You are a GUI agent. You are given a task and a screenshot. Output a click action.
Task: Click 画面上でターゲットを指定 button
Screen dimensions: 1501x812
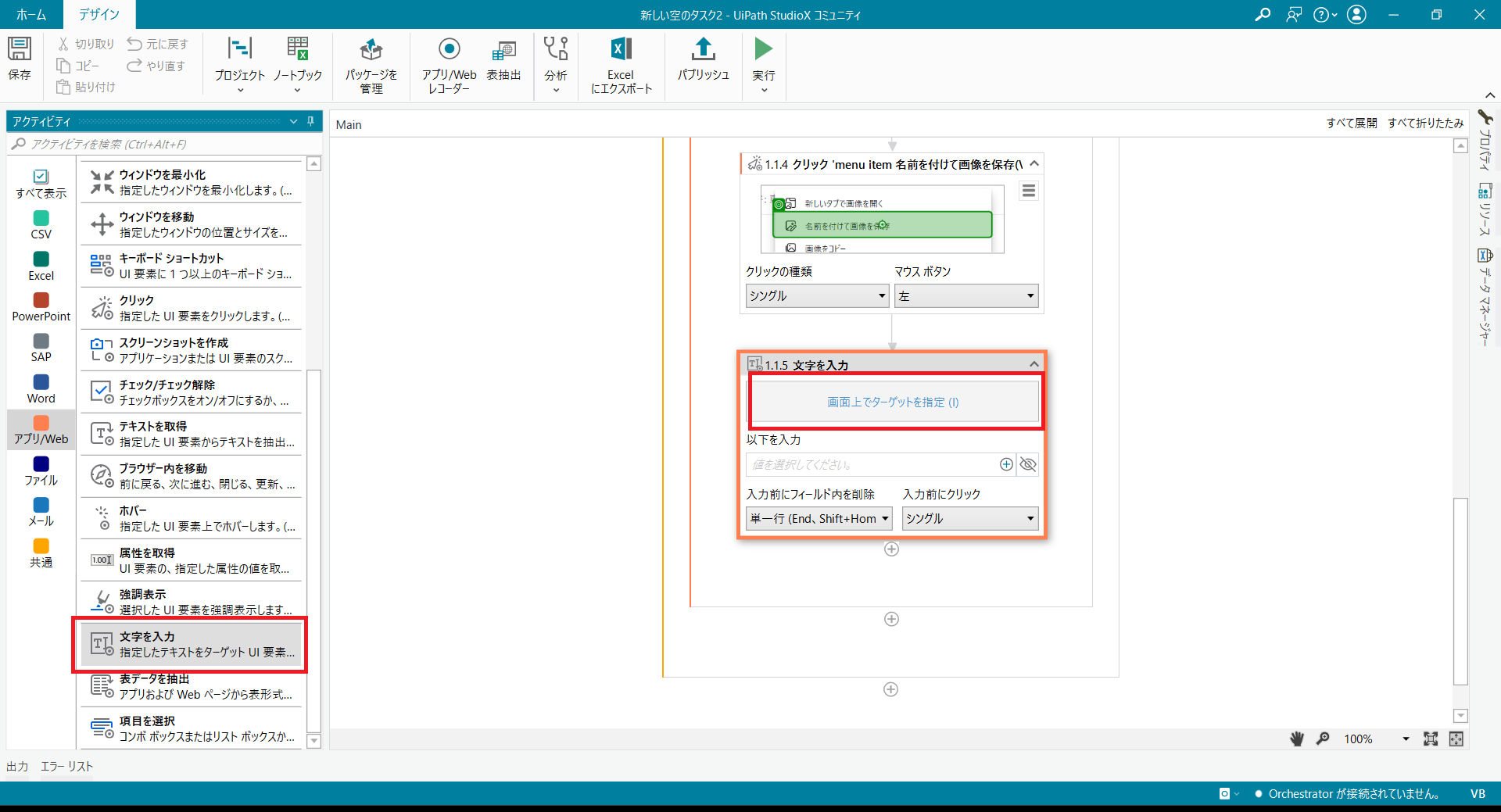(893, 402)
